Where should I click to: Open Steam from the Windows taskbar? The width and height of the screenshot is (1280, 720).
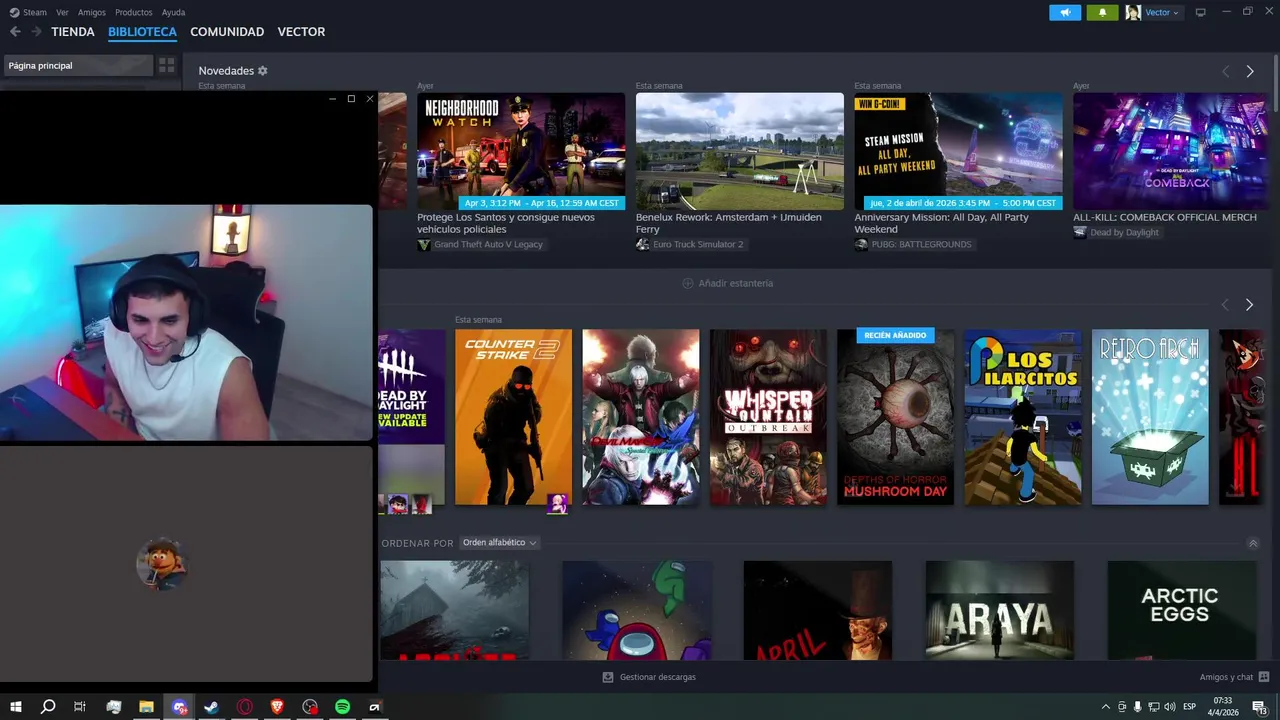click(x=211, y=707)
